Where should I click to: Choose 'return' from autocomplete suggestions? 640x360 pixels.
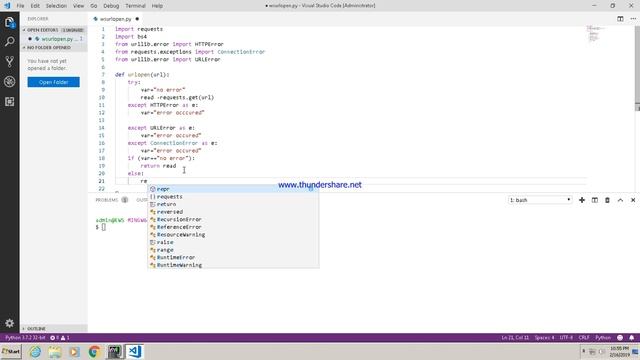(233, 204)
